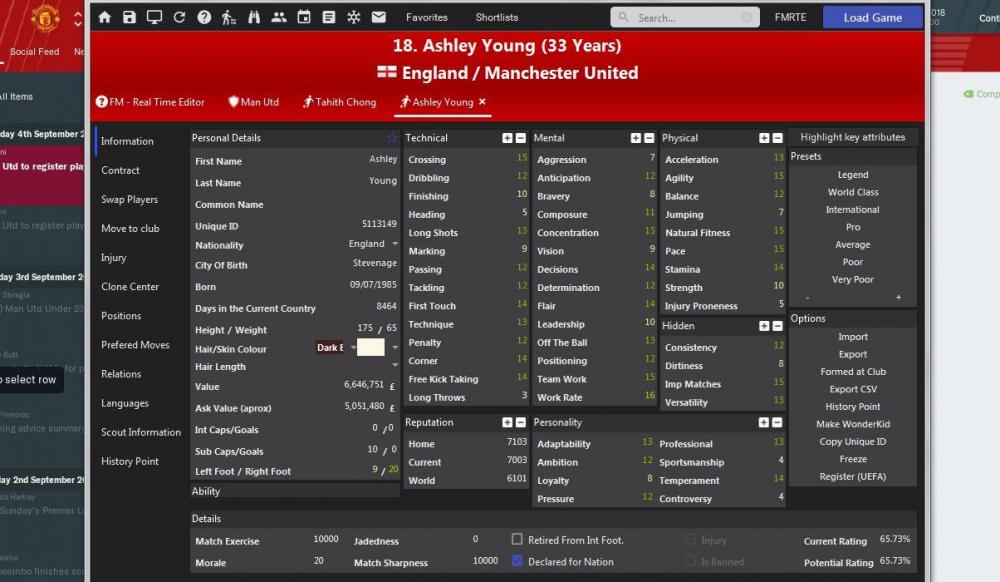Open the calendar icon in the toolbar
Viewport: 1000px width, 582px height.
pos(304,17)
